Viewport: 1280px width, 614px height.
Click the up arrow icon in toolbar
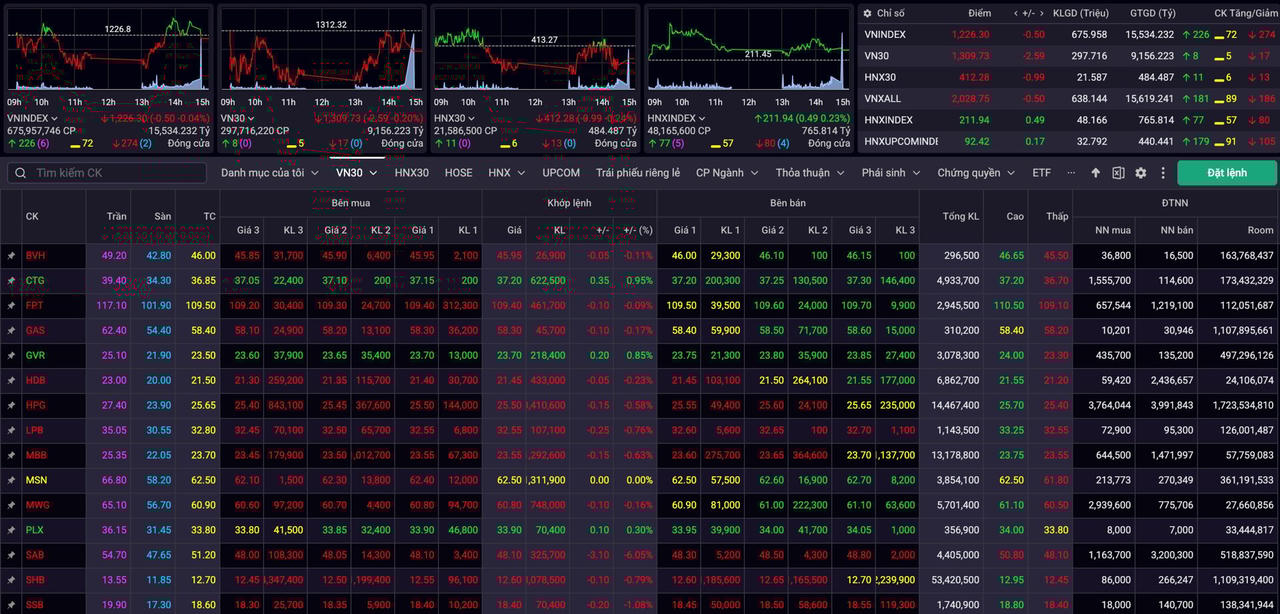point(1095,173)
